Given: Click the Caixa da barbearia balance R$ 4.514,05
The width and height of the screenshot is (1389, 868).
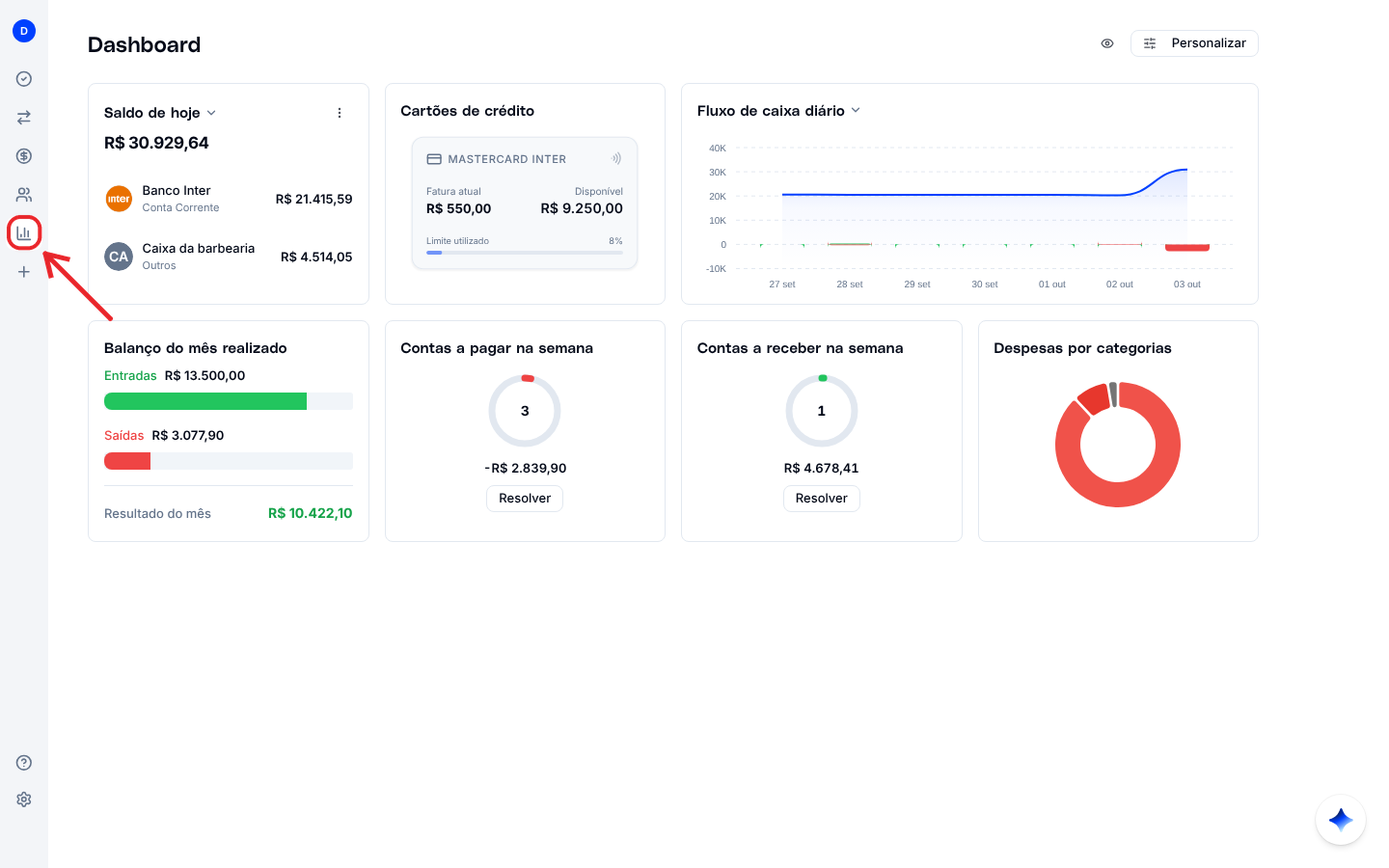Looking at the screenshot, I should [316, 257].
